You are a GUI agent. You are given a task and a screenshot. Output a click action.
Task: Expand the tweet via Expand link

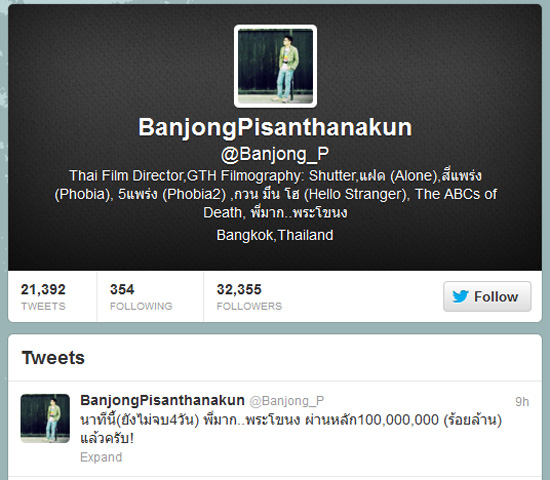(x=101, y=457)
